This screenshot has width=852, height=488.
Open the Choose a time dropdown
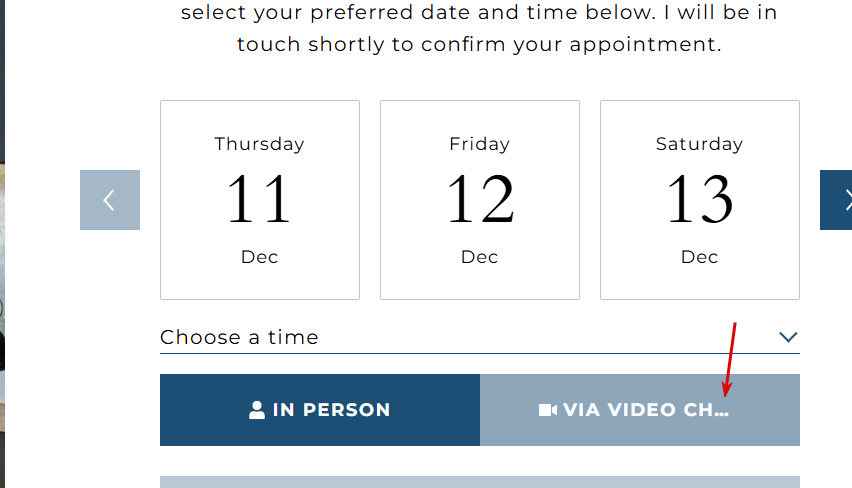(x=480, y=337)
